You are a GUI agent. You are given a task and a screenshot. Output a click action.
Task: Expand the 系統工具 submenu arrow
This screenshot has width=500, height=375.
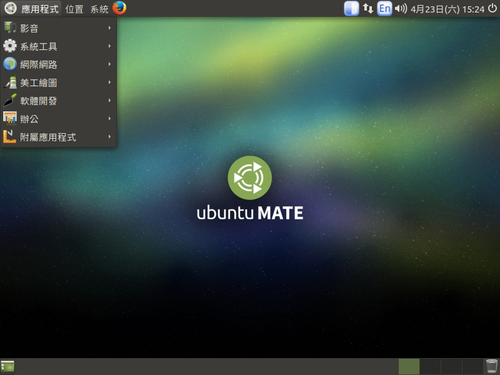pyautogui.click(x=109, y=46)
